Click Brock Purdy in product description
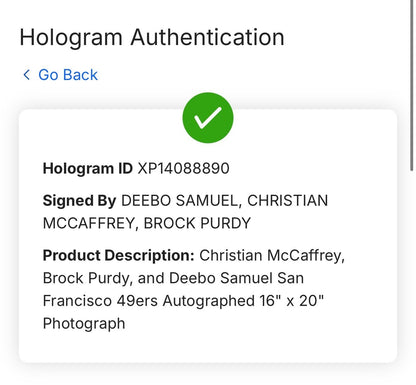This screenshot has width=416, height=385. [88, 278]
